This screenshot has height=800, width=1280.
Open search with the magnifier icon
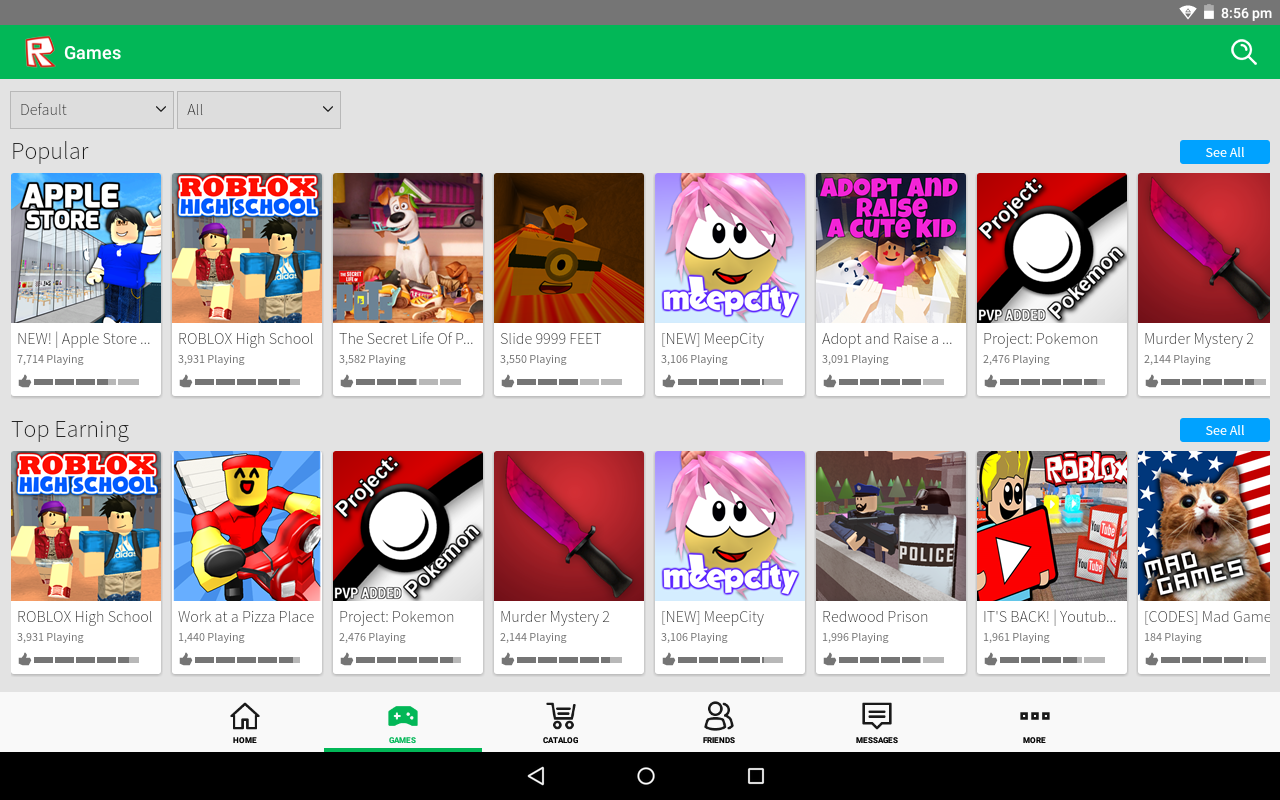pos(1243,52)
